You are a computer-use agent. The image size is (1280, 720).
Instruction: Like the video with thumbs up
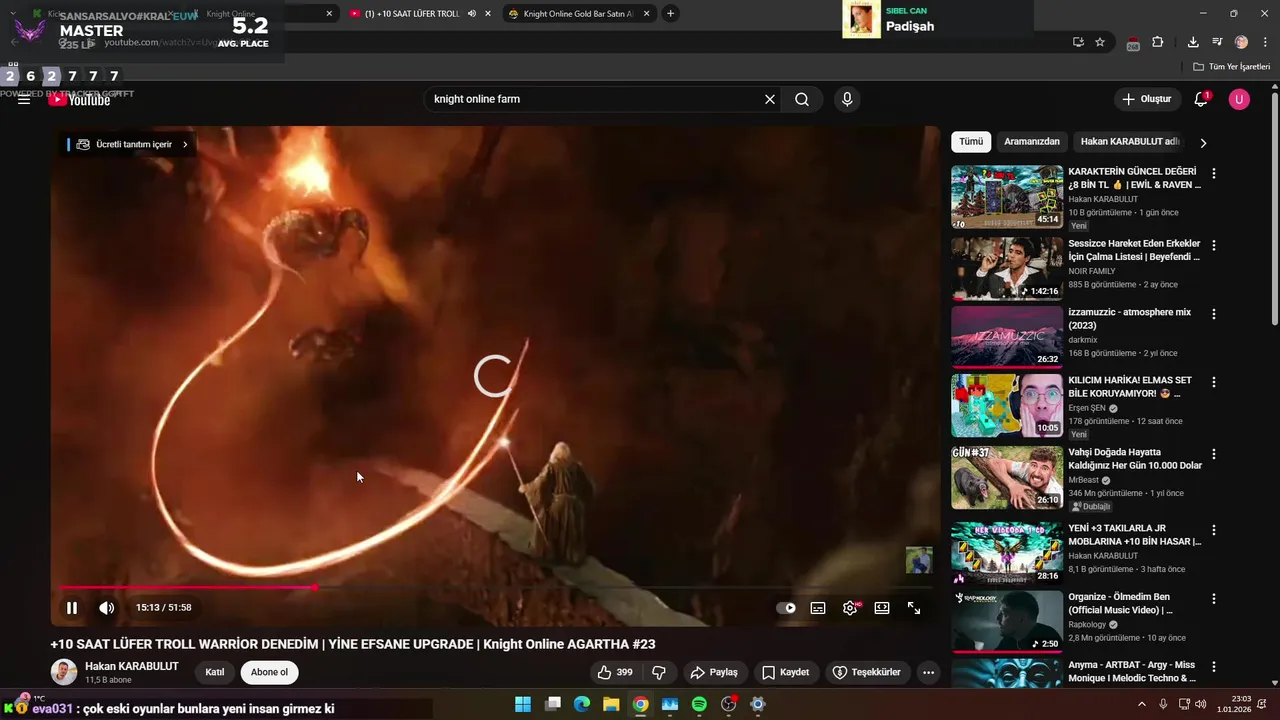click(x=615, y=672)
